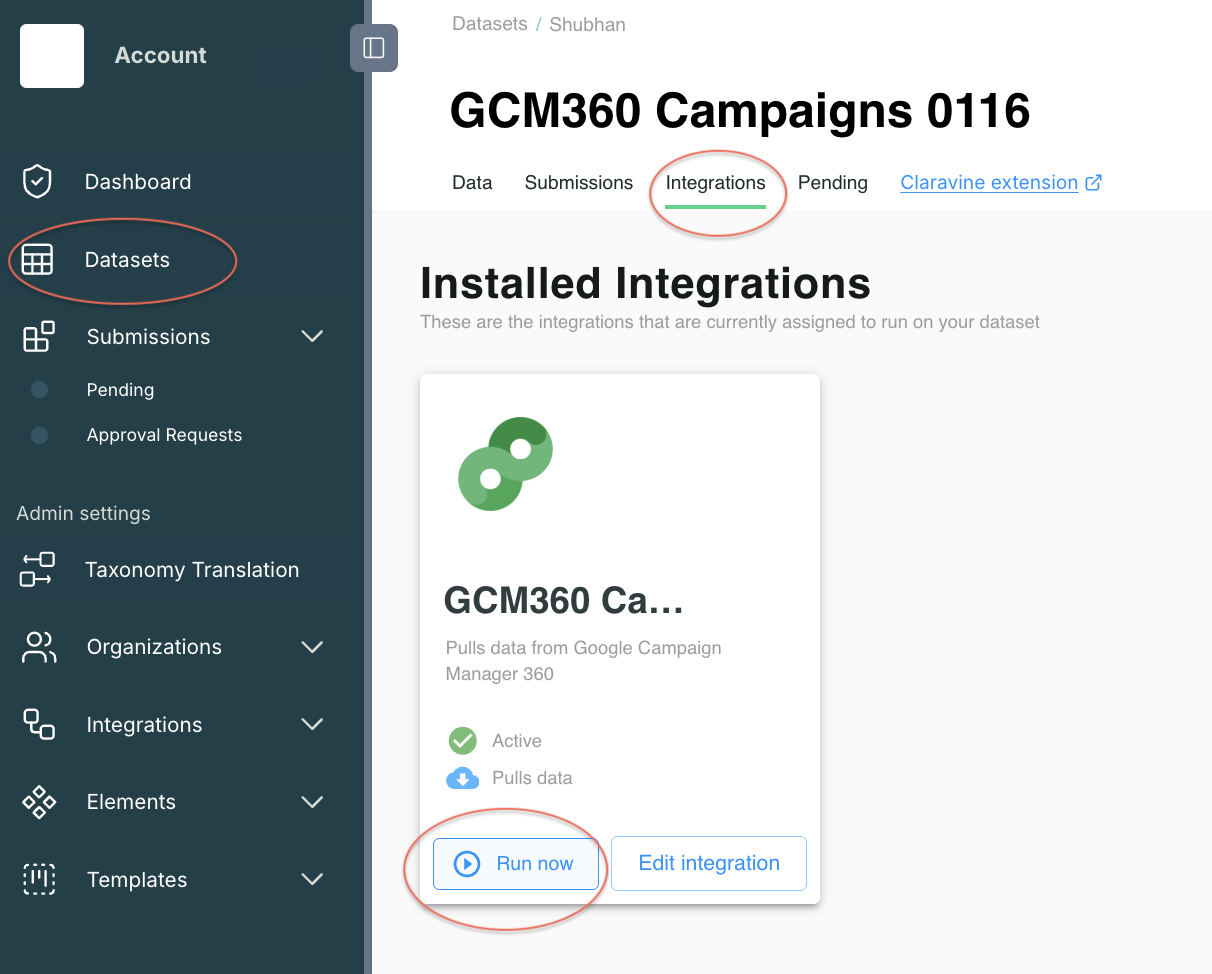This screenshot has height=974, width=1212.
Task: Go to Datasets in the sidebar
Action: [127, 260]
